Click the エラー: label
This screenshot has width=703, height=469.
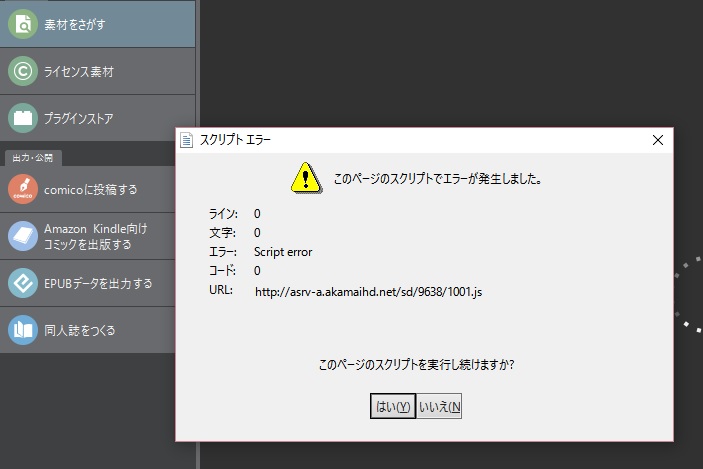223,252
